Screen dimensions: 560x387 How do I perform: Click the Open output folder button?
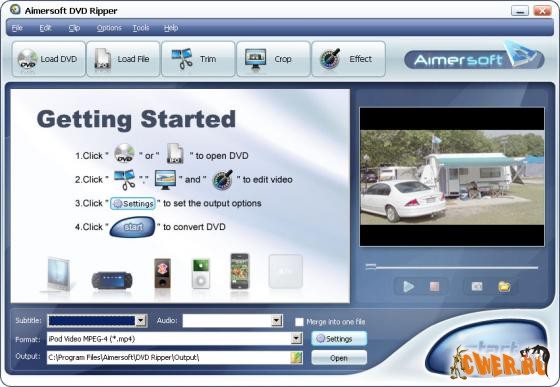point(339,358)
